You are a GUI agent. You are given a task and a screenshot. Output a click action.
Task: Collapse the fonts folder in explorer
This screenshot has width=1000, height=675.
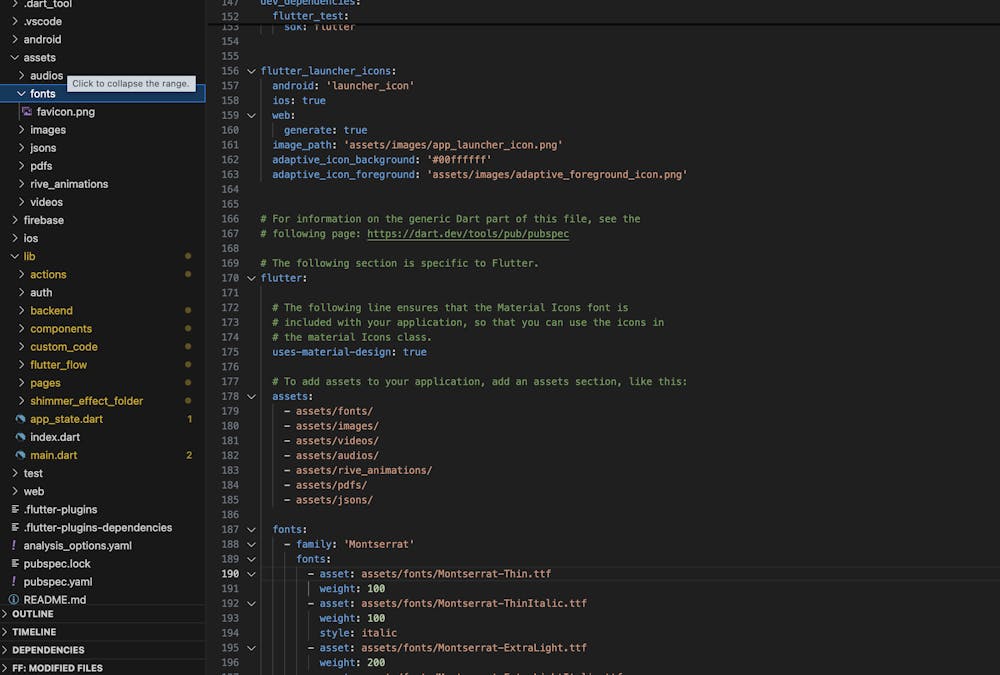[x=21, y=94]
